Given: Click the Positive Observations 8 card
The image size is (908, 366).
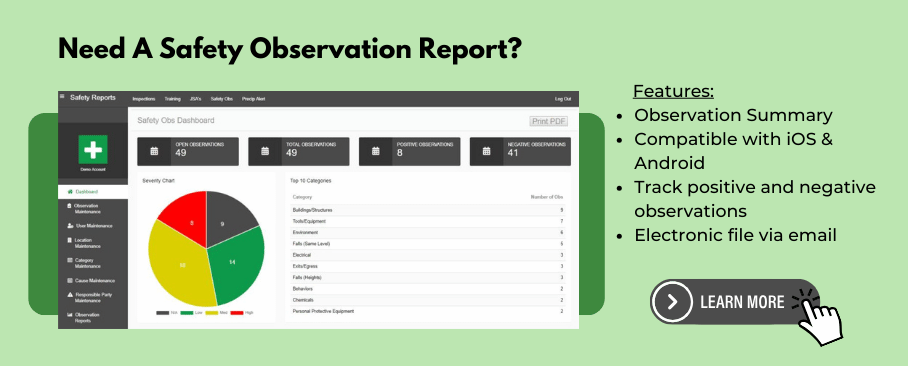Looking at the screenshot, I should coord(409,152).
